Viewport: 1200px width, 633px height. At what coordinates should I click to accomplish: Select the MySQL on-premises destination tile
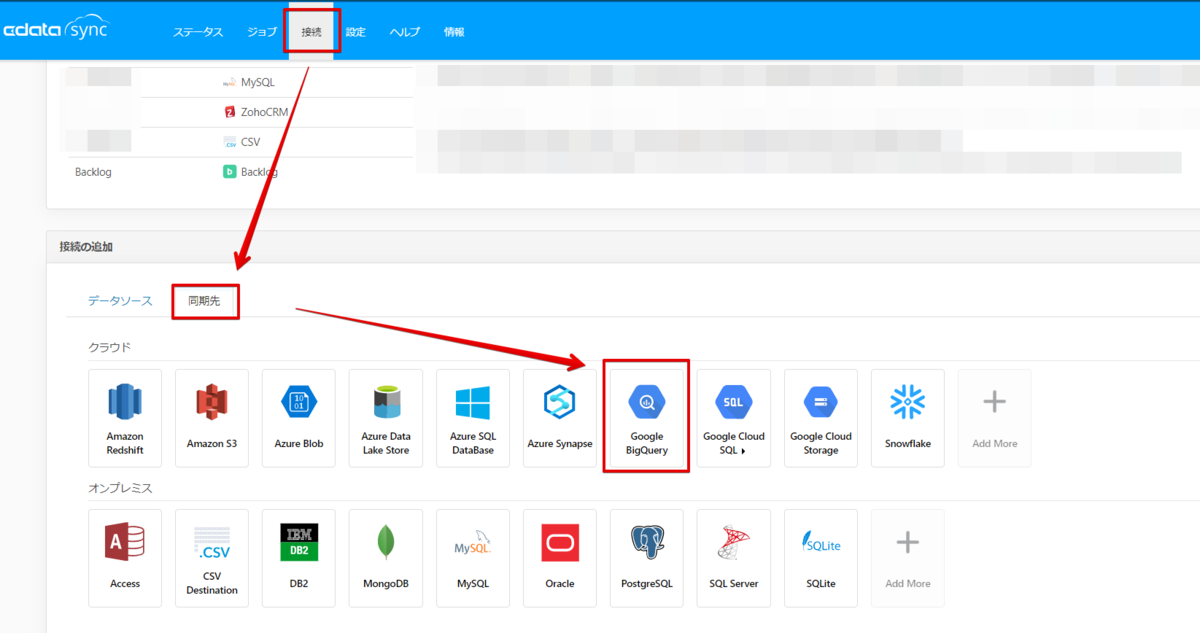(x=473, y=558)
